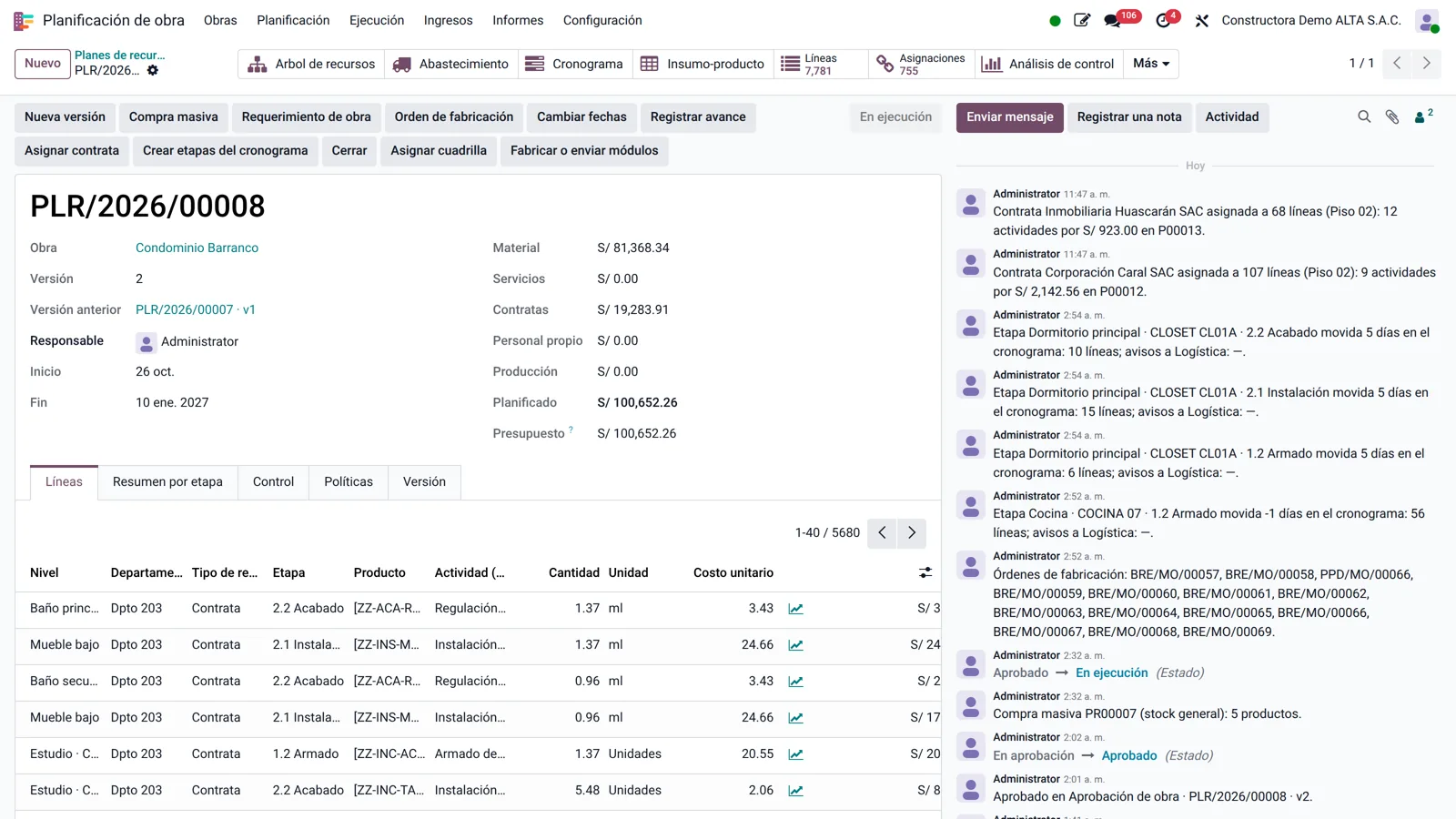Screen dimensions: 1456x819
Task: Click the green online status indicator
Action: [1055, 21]
